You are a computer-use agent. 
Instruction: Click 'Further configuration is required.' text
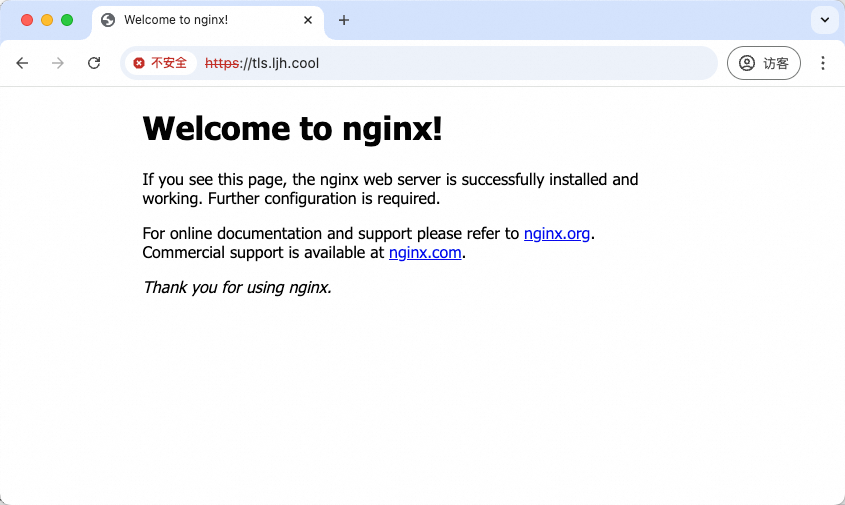pyautogui.click(x=324, y=198)
